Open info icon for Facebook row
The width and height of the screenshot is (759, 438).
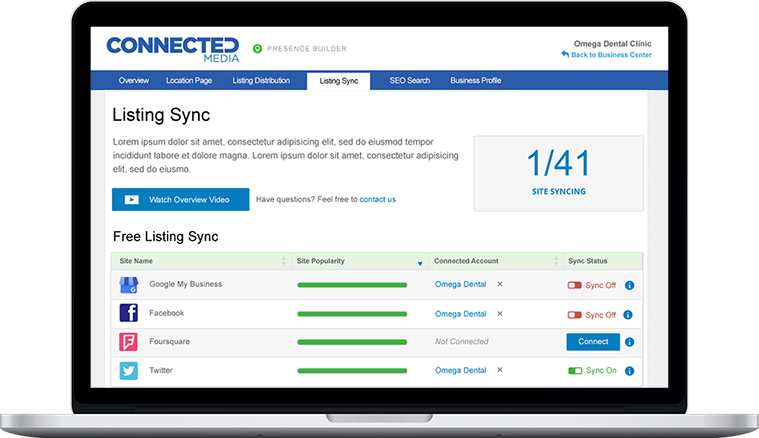(628, 315)
